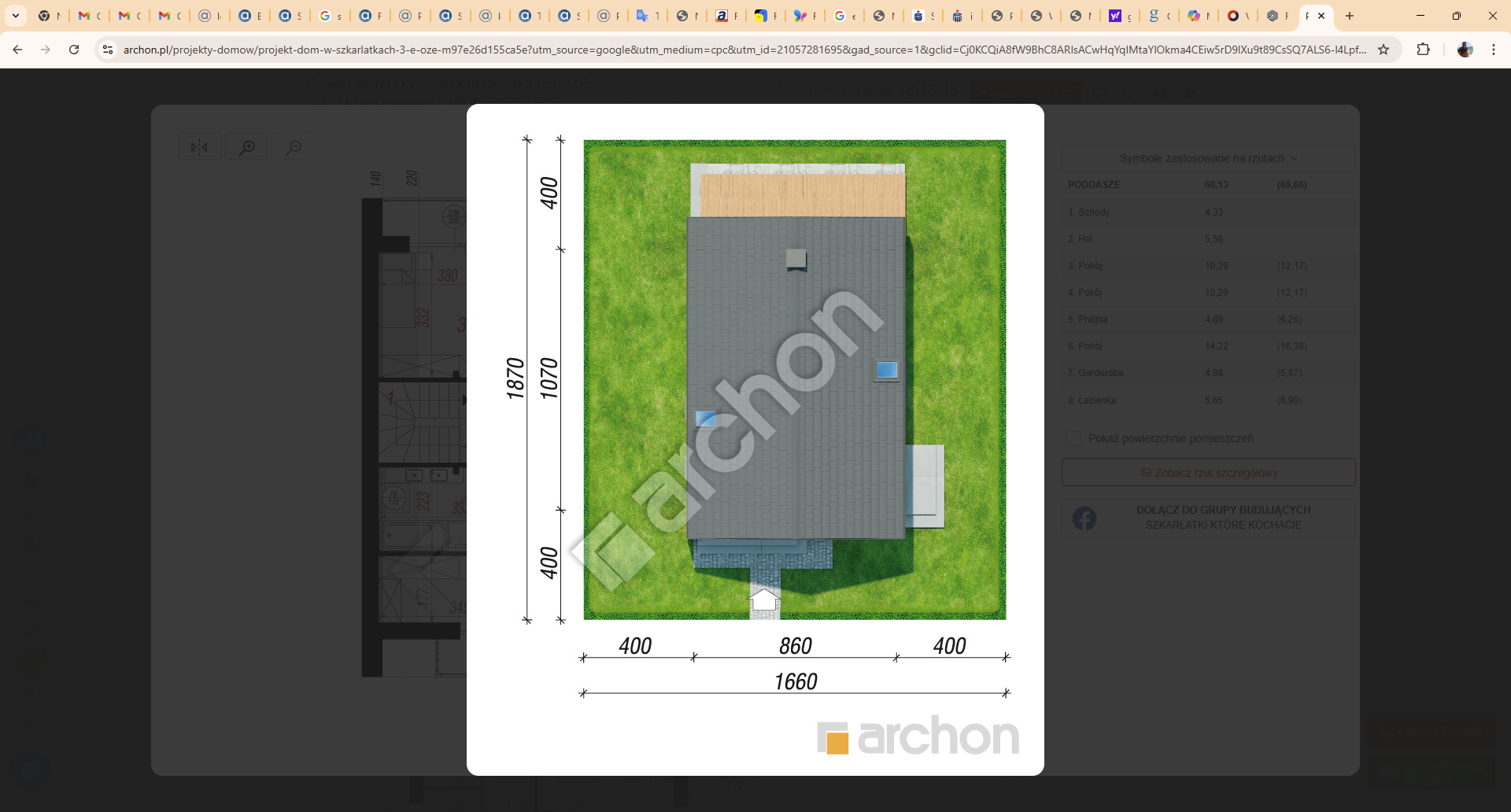The image size is (1511, 812).
Task: Open a new browser tab
Action: click(1350, 16)
